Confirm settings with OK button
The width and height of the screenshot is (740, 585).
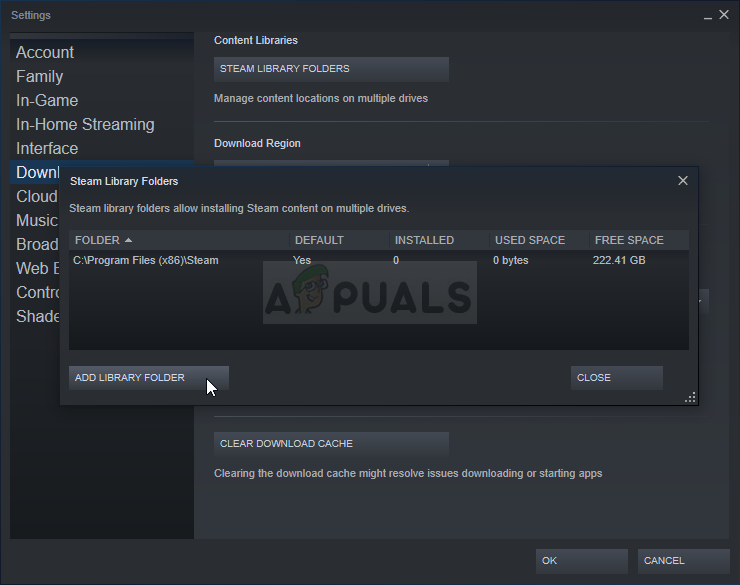tap(581, 561)
